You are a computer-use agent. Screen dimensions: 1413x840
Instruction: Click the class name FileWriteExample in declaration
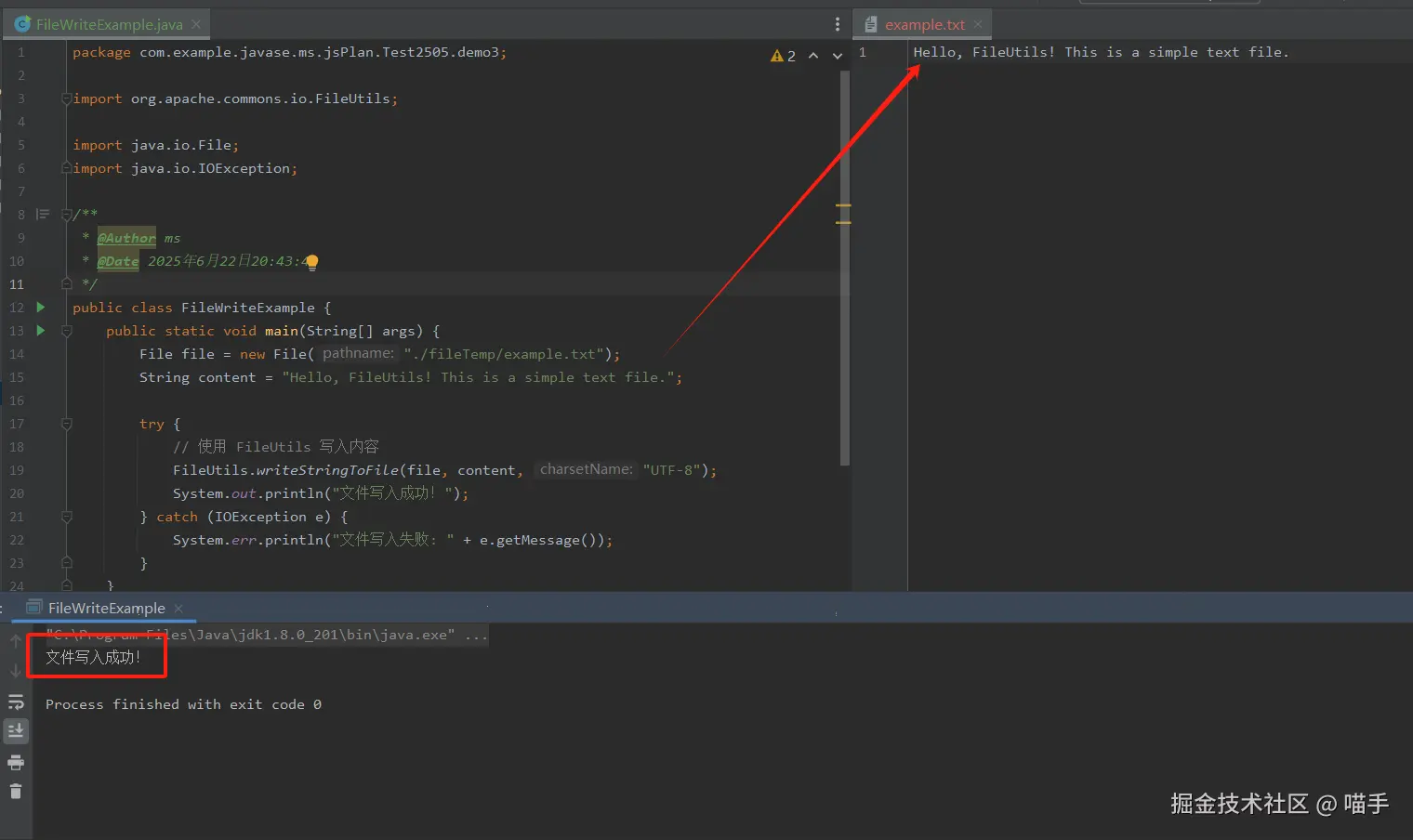pos(248,308)
